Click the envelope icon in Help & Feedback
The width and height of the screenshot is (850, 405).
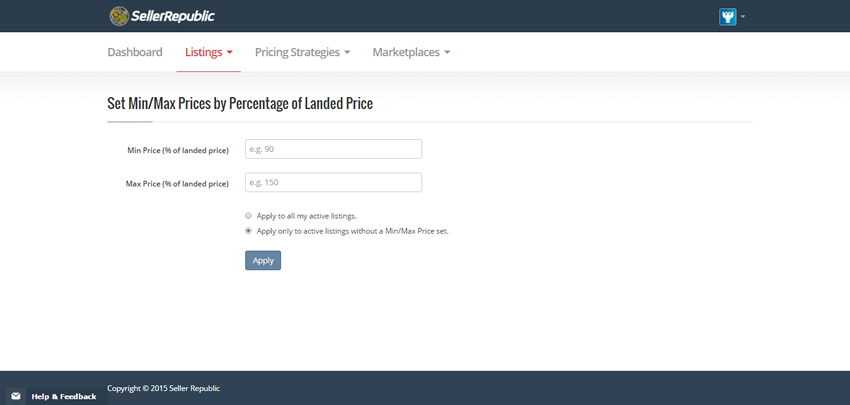tap(16, 396)
